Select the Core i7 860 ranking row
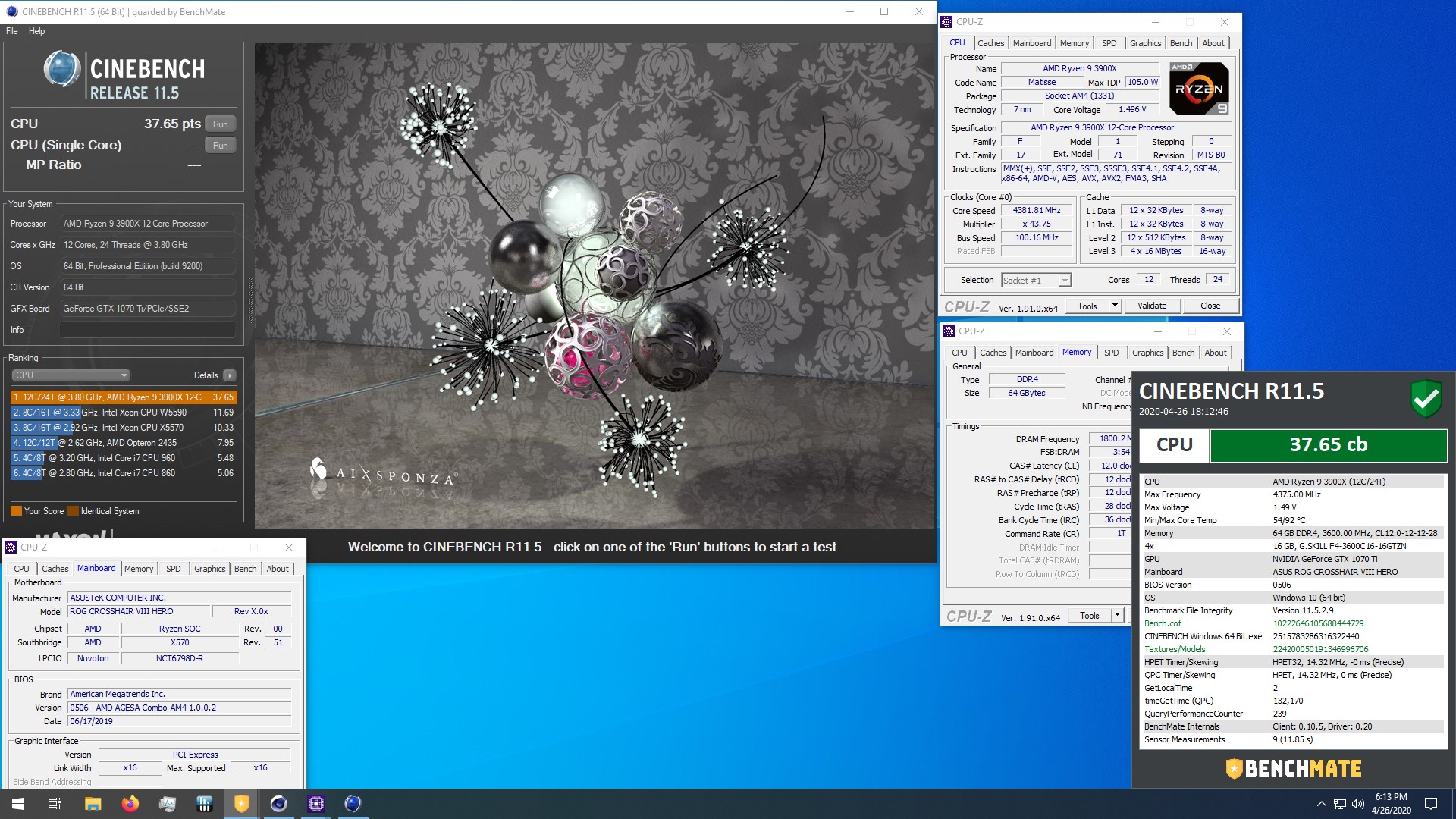Image resolution: width=1456 pixels, height=819 pixels. (124, 473)
